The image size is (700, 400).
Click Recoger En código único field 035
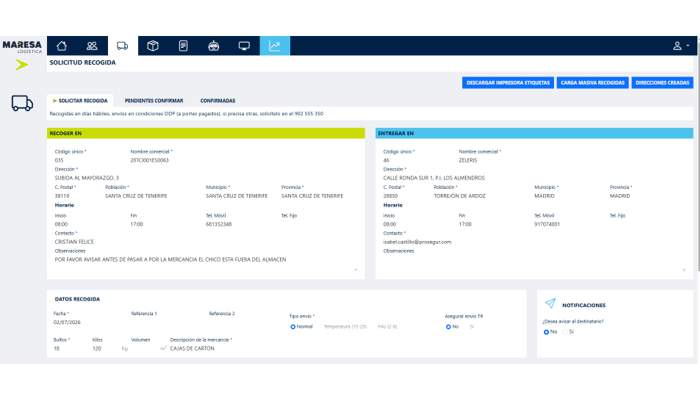[x=89, y=160]
